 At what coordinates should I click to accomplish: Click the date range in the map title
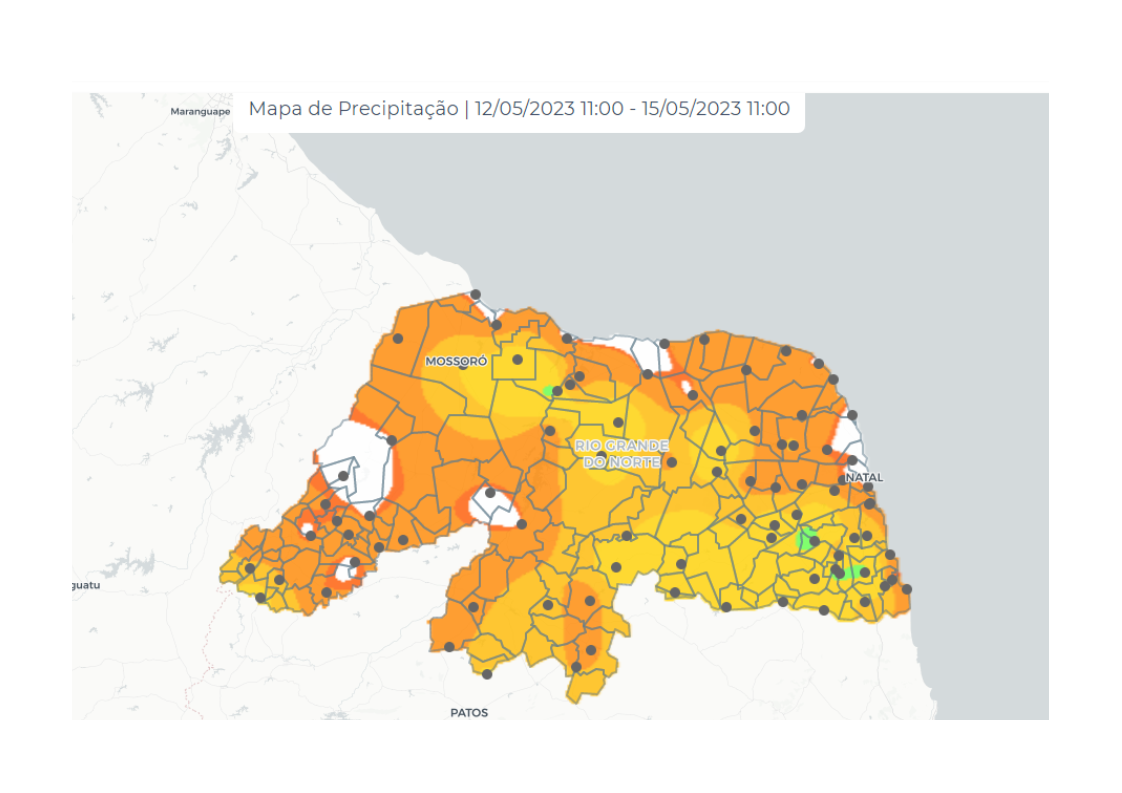coord(632,109)
